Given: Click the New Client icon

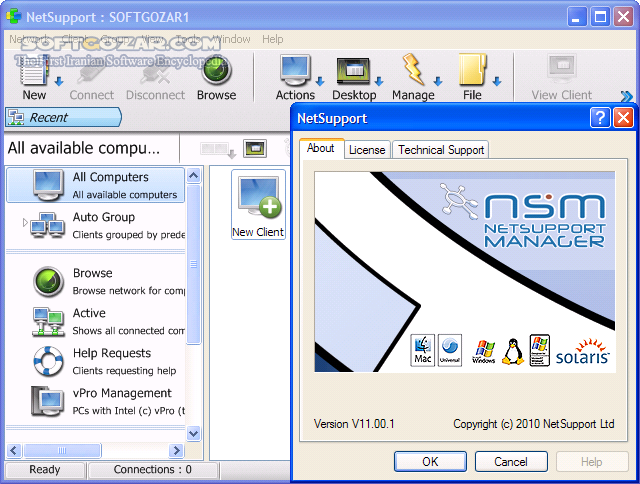Looking at the screenshot, I should pos(258,204).
